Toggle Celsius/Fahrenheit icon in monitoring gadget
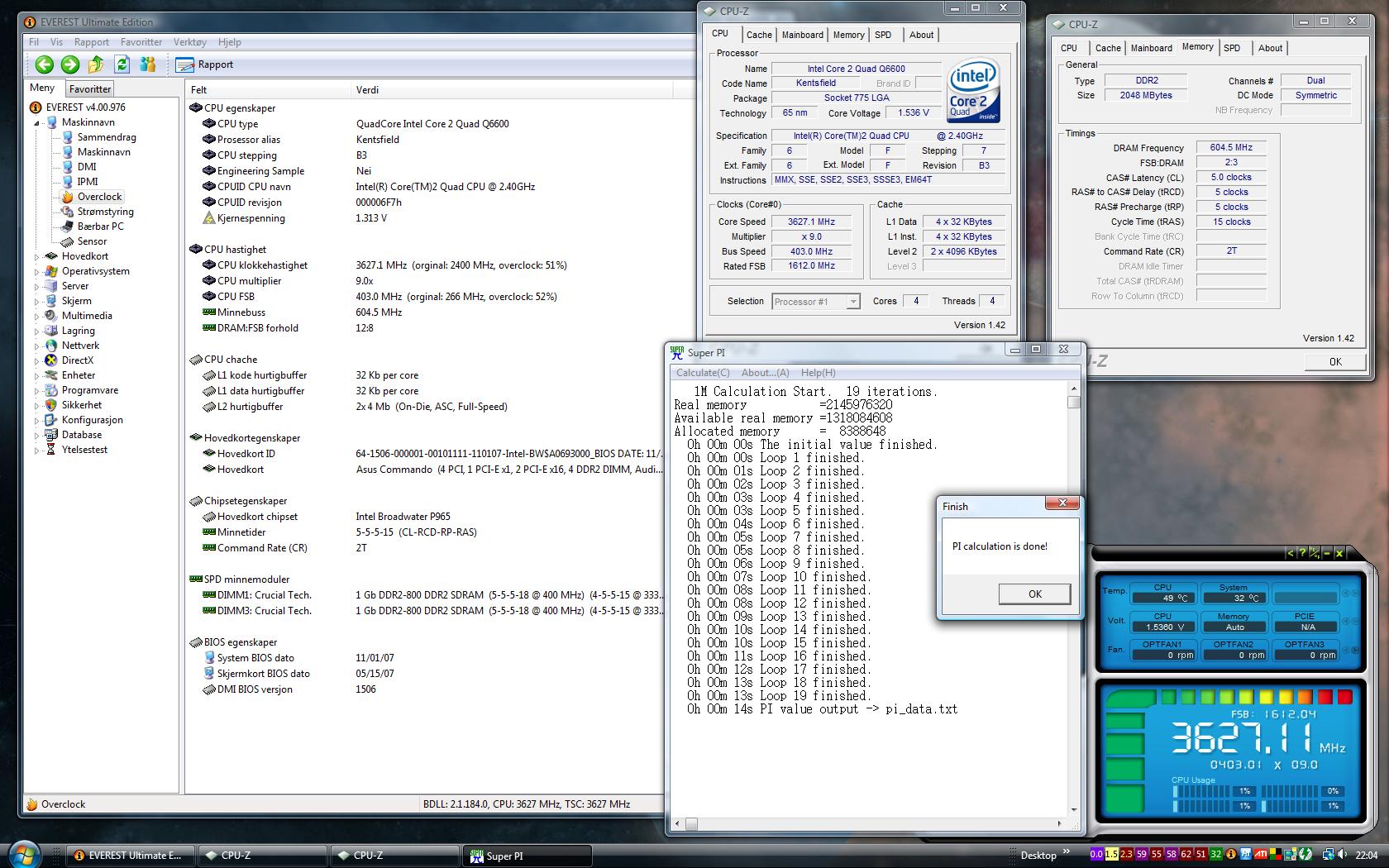 [x=1315, y=553]
